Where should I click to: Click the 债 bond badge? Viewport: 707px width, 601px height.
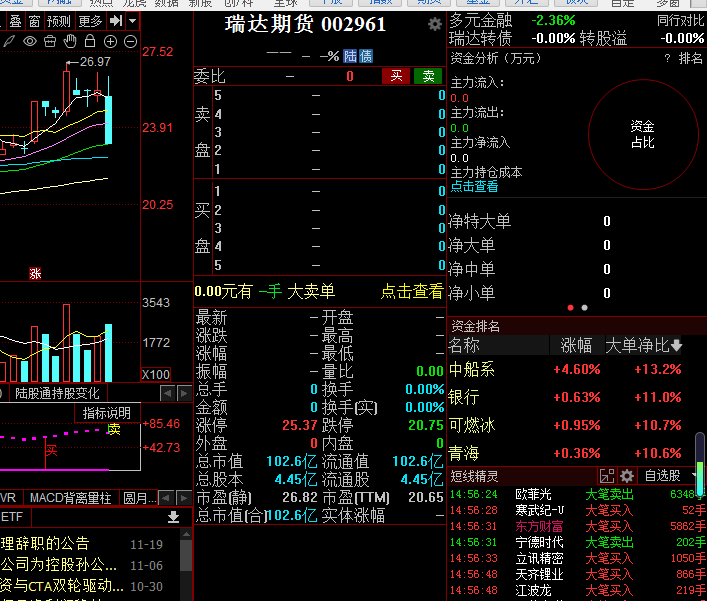(x=365, y=56)
